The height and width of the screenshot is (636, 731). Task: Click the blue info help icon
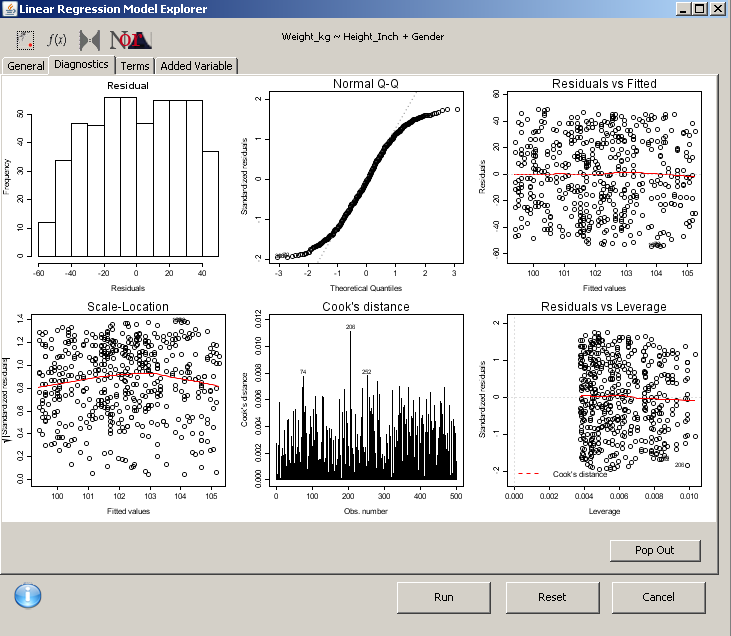point(28,596)
